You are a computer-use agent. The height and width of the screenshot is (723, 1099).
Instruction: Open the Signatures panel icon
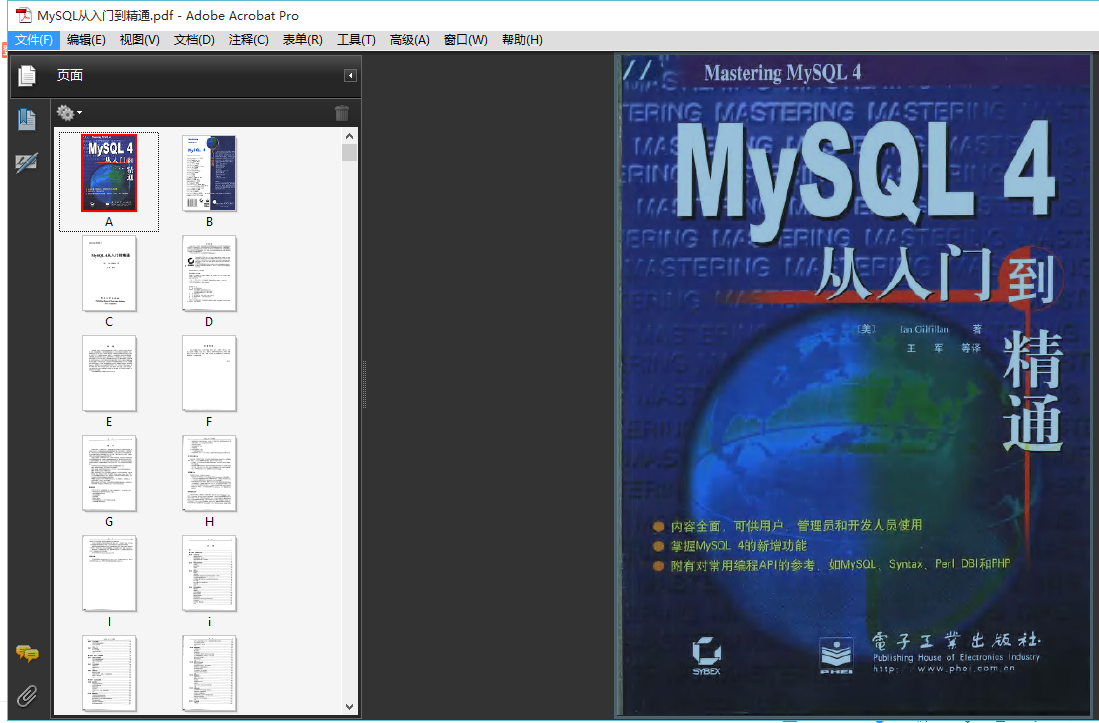tap(27, 163)
